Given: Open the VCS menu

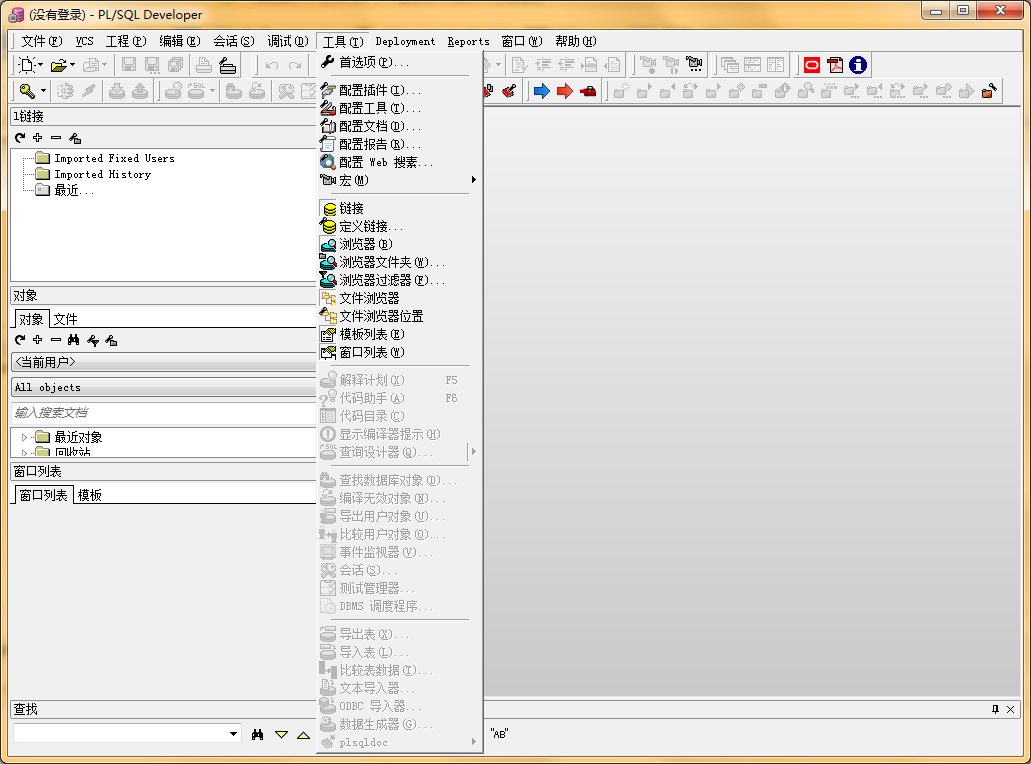Looking at the screenshot, I should [84, 41].
